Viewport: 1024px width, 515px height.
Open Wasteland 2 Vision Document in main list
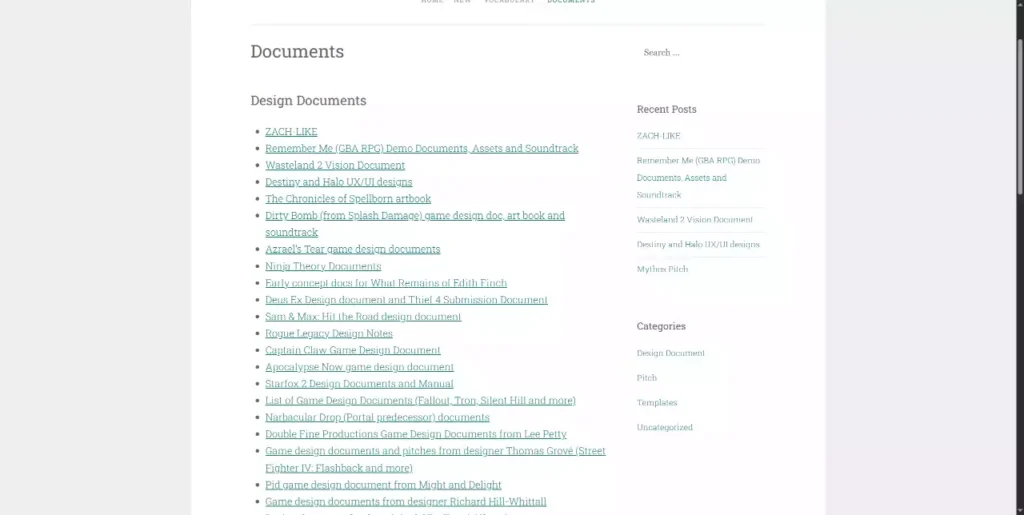click(334, 165)
